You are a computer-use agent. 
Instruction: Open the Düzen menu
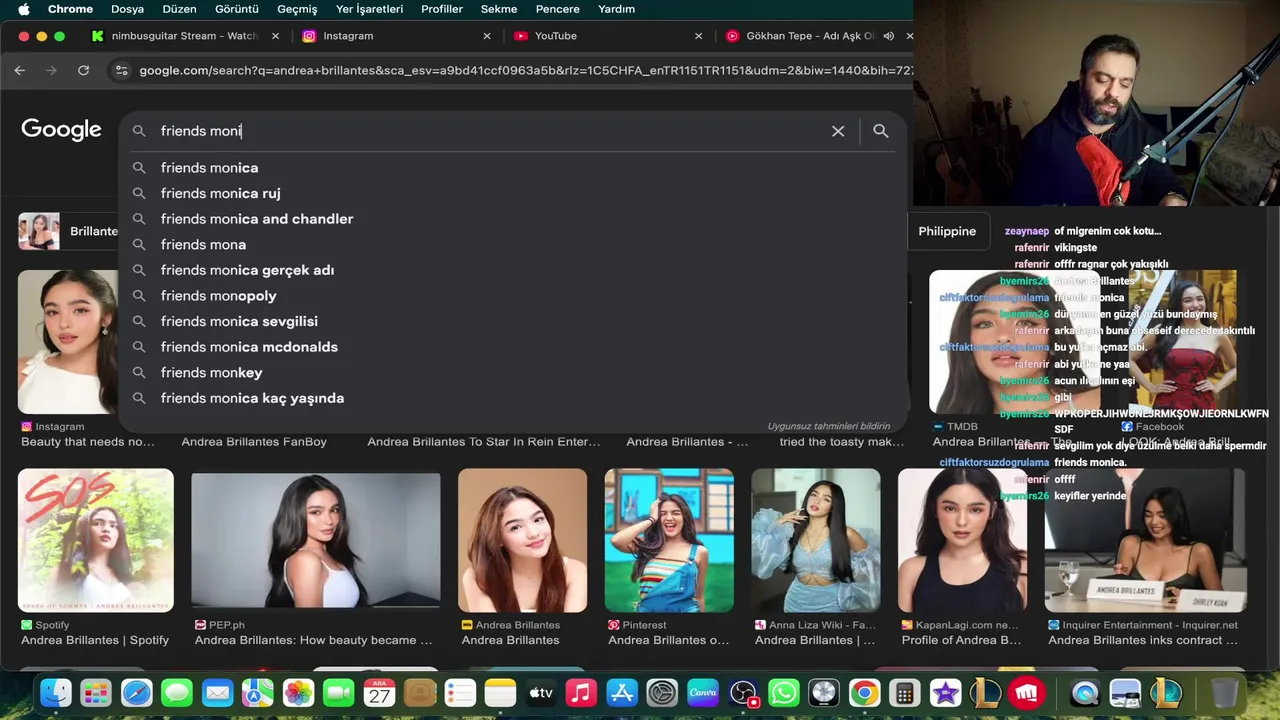pos(179,9)
